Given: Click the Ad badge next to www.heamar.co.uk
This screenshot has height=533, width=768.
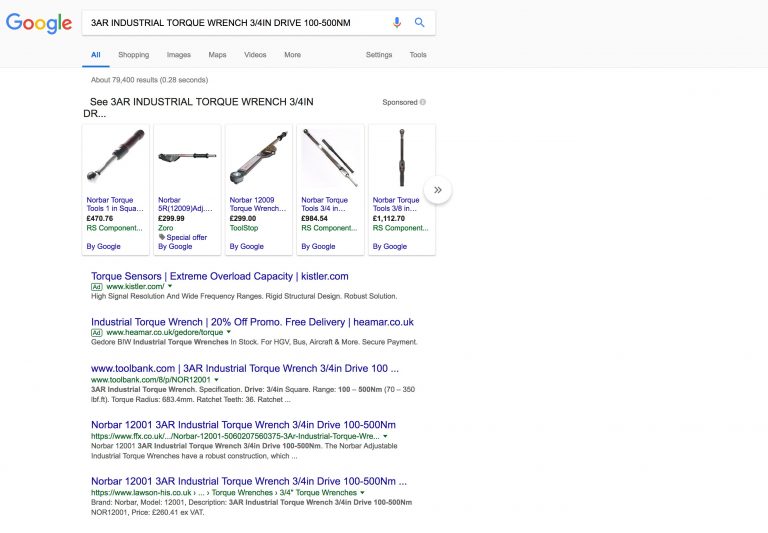Looking at the screenshot, I should 96,333.
